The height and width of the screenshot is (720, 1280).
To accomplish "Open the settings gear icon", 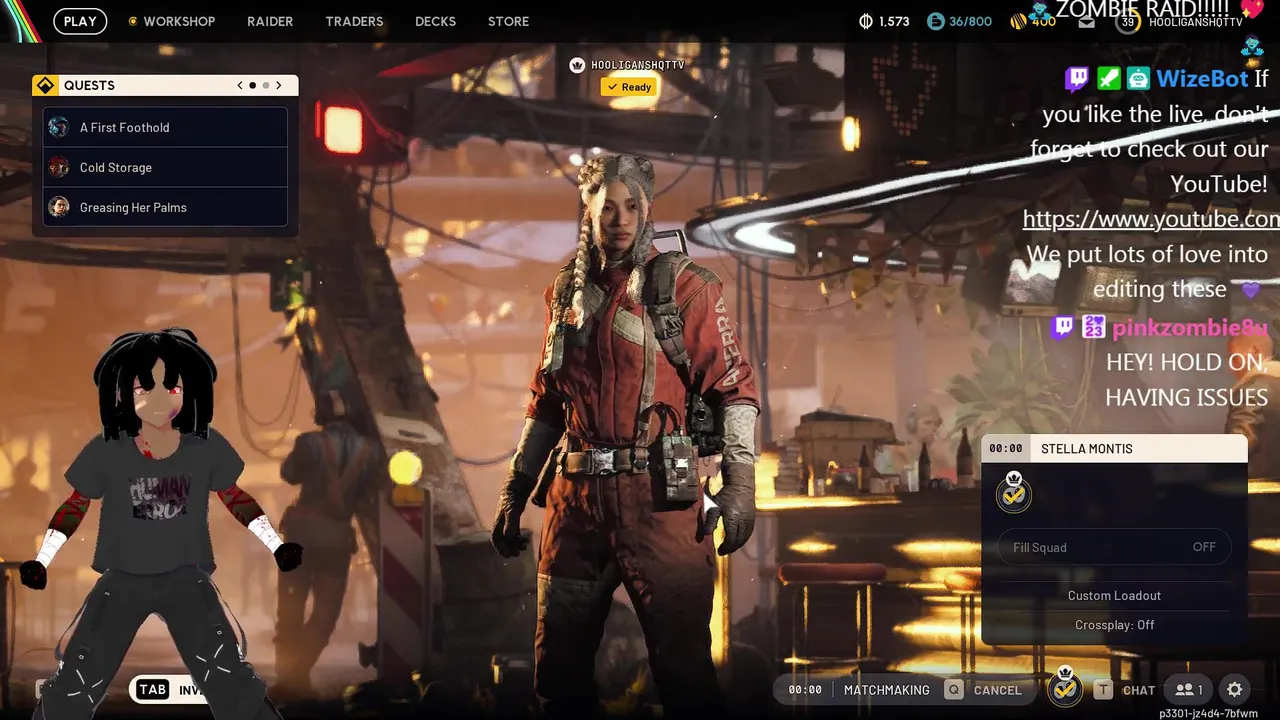I will pyautogui.click(x=1235, y=690).
